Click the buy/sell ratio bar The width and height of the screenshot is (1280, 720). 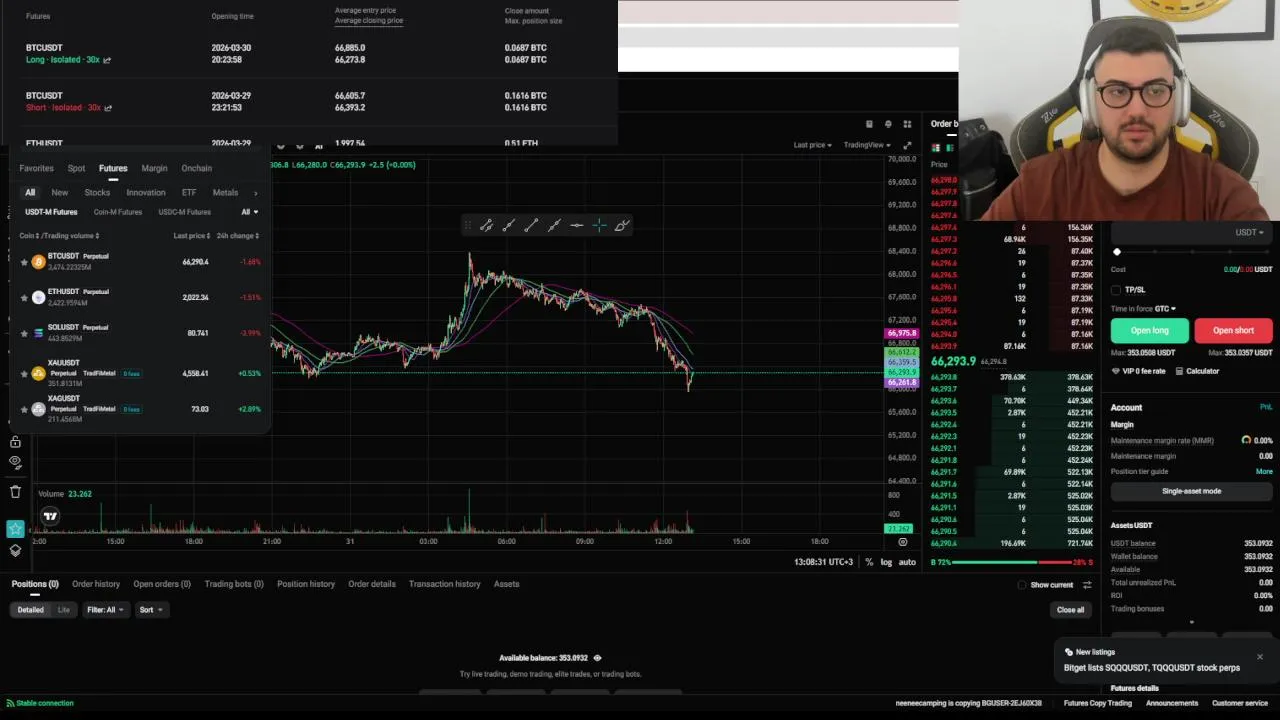(x=1010, y=563)
